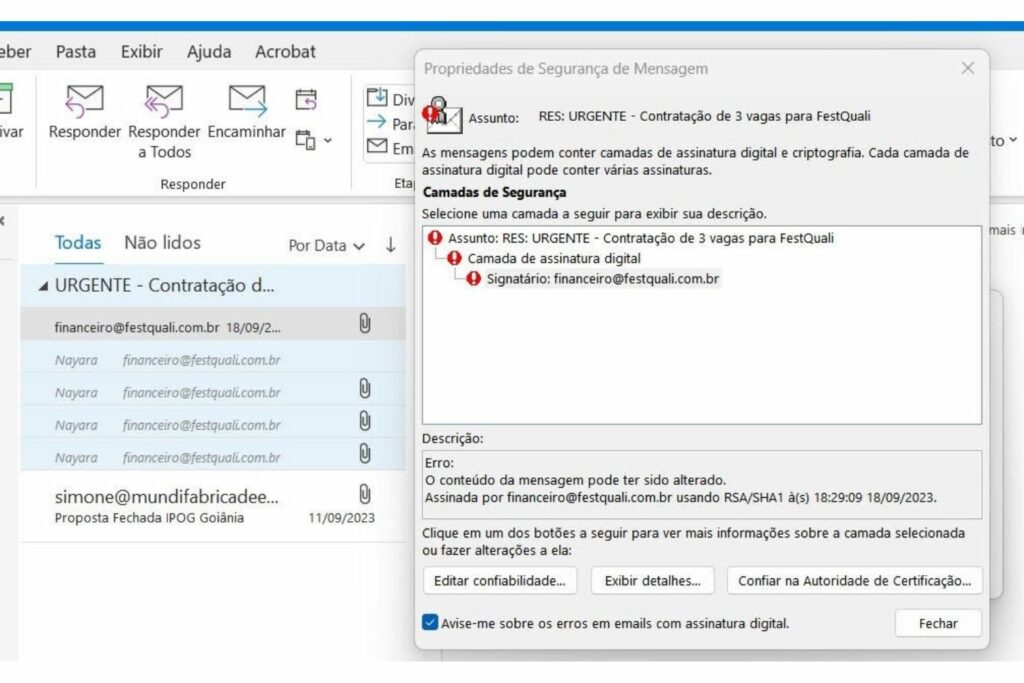Open the Acrobat ribbon tab

(285, 52)
